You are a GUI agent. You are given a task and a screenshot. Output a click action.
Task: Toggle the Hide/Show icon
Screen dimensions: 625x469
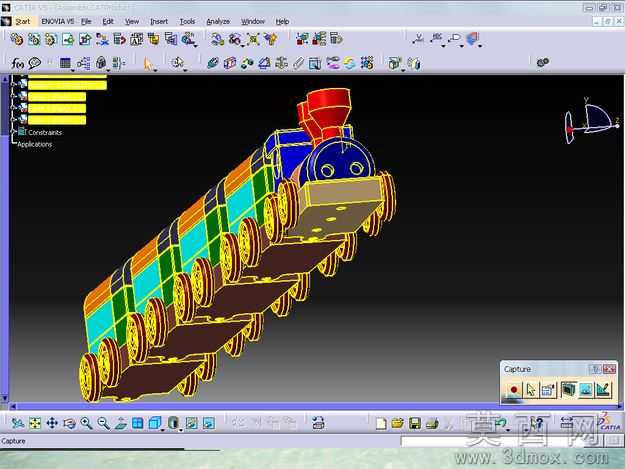[192, 423]
